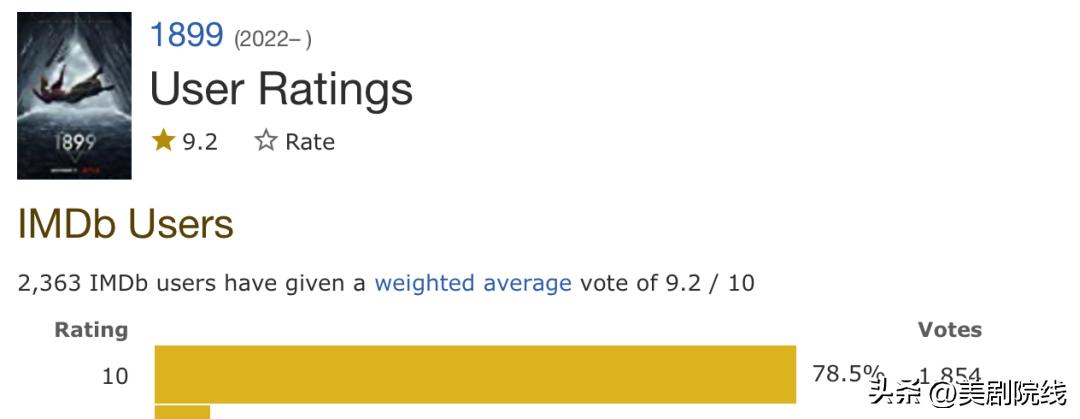1080x419 pixels.
Task: Click the 2,363 IMDb users text
Action: (x=118, y=283)
